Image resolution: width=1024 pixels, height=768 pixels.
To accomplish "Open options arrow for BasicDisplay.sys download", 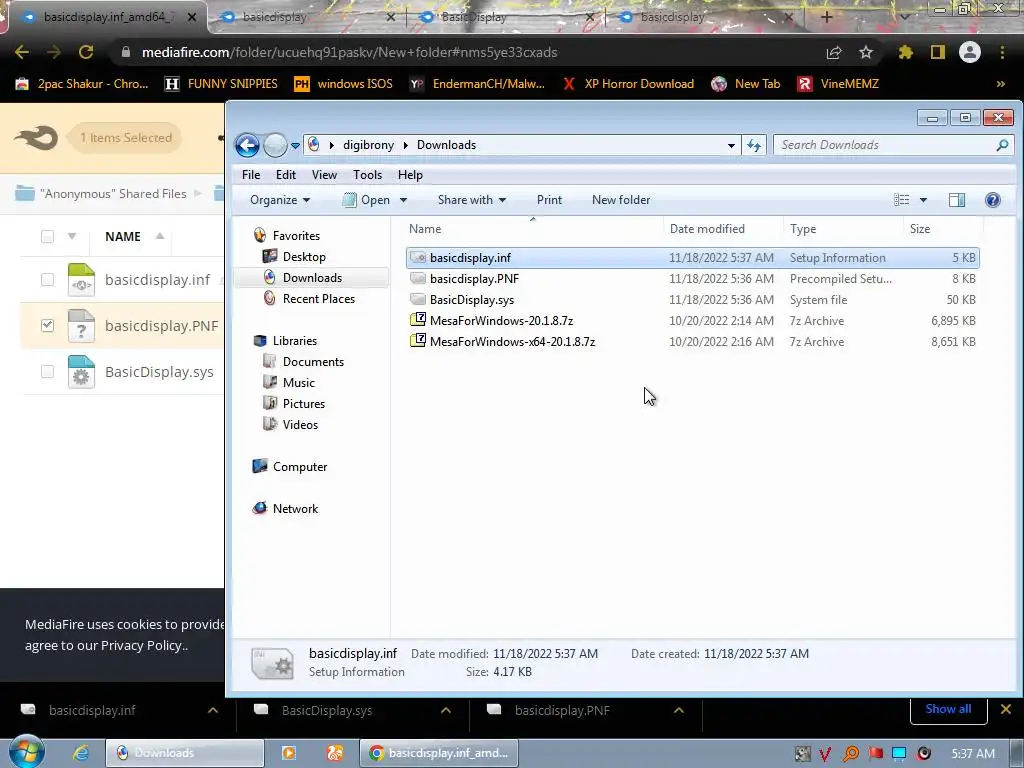I will point(445,710).
